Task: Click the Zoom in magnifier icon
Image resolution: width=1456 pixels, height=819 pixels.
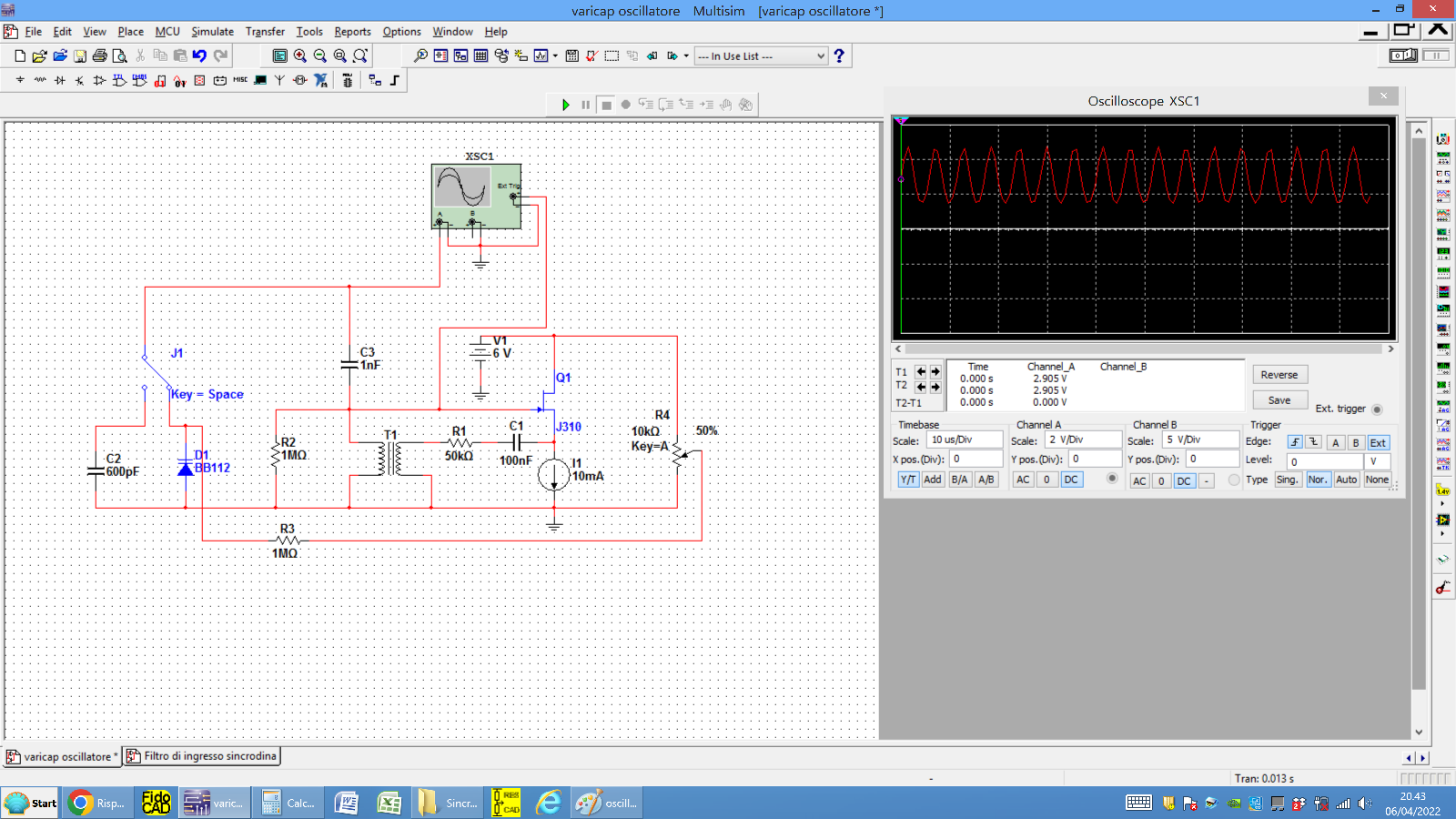Action: (299, 56)
